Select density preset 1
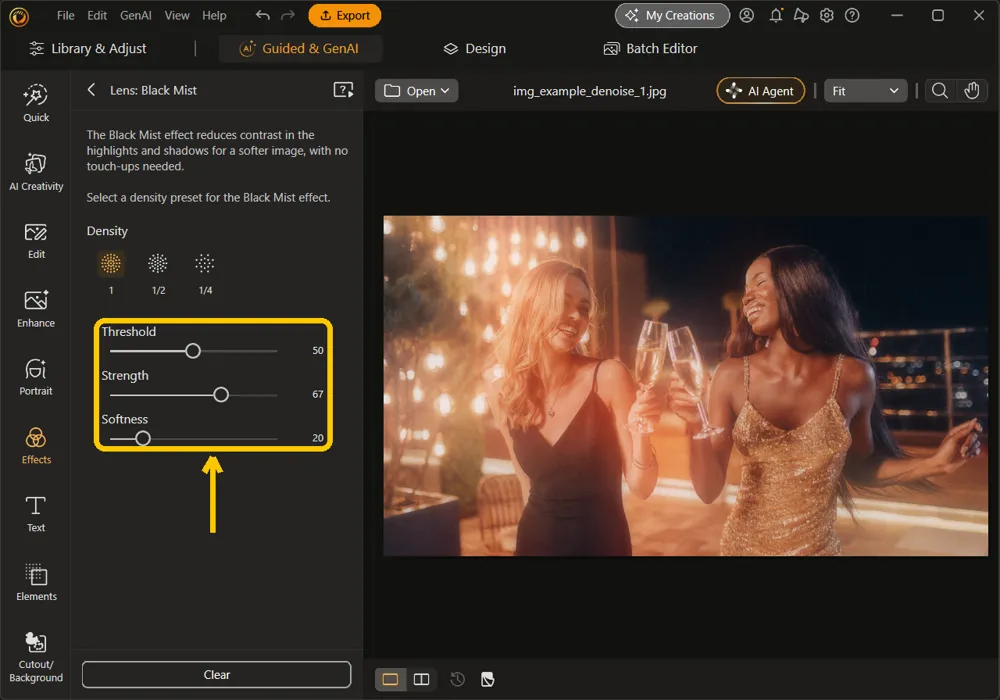 111,263
